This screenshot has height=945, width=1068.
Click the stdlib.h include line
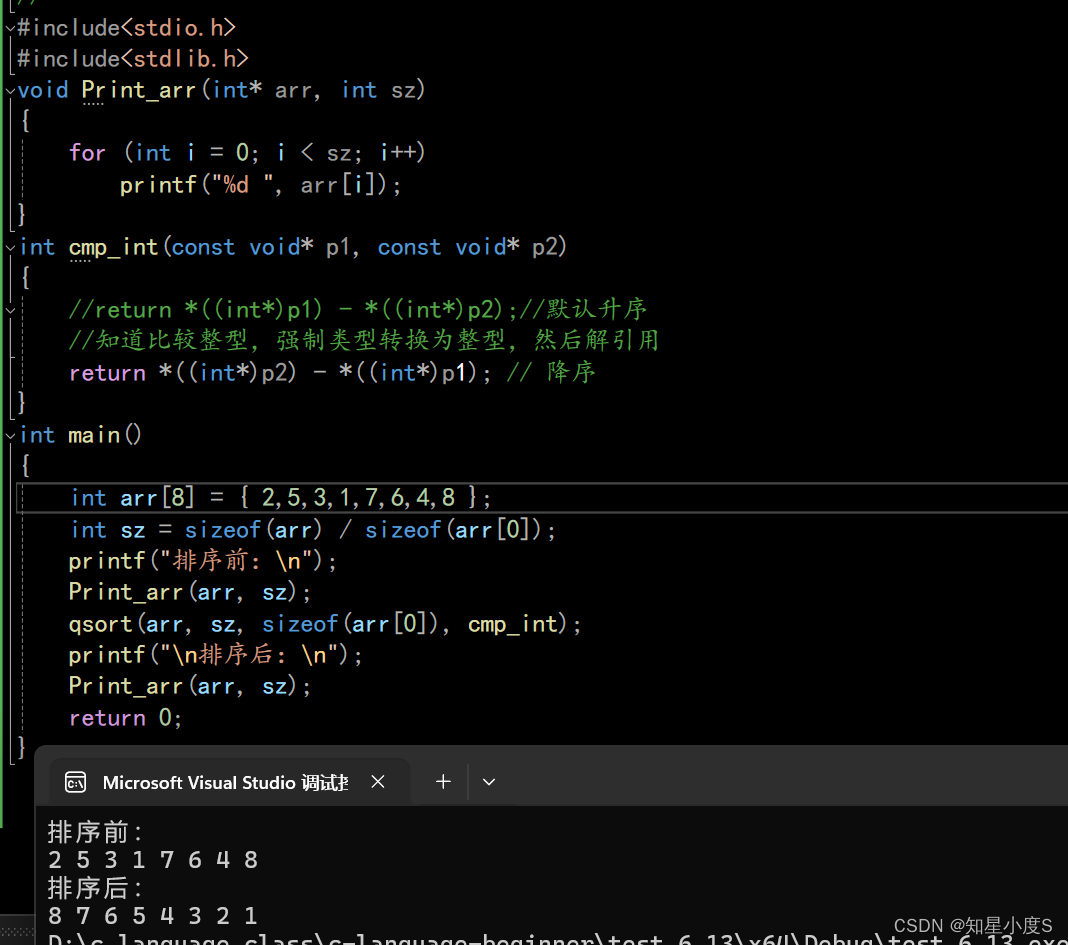point(133,59)
